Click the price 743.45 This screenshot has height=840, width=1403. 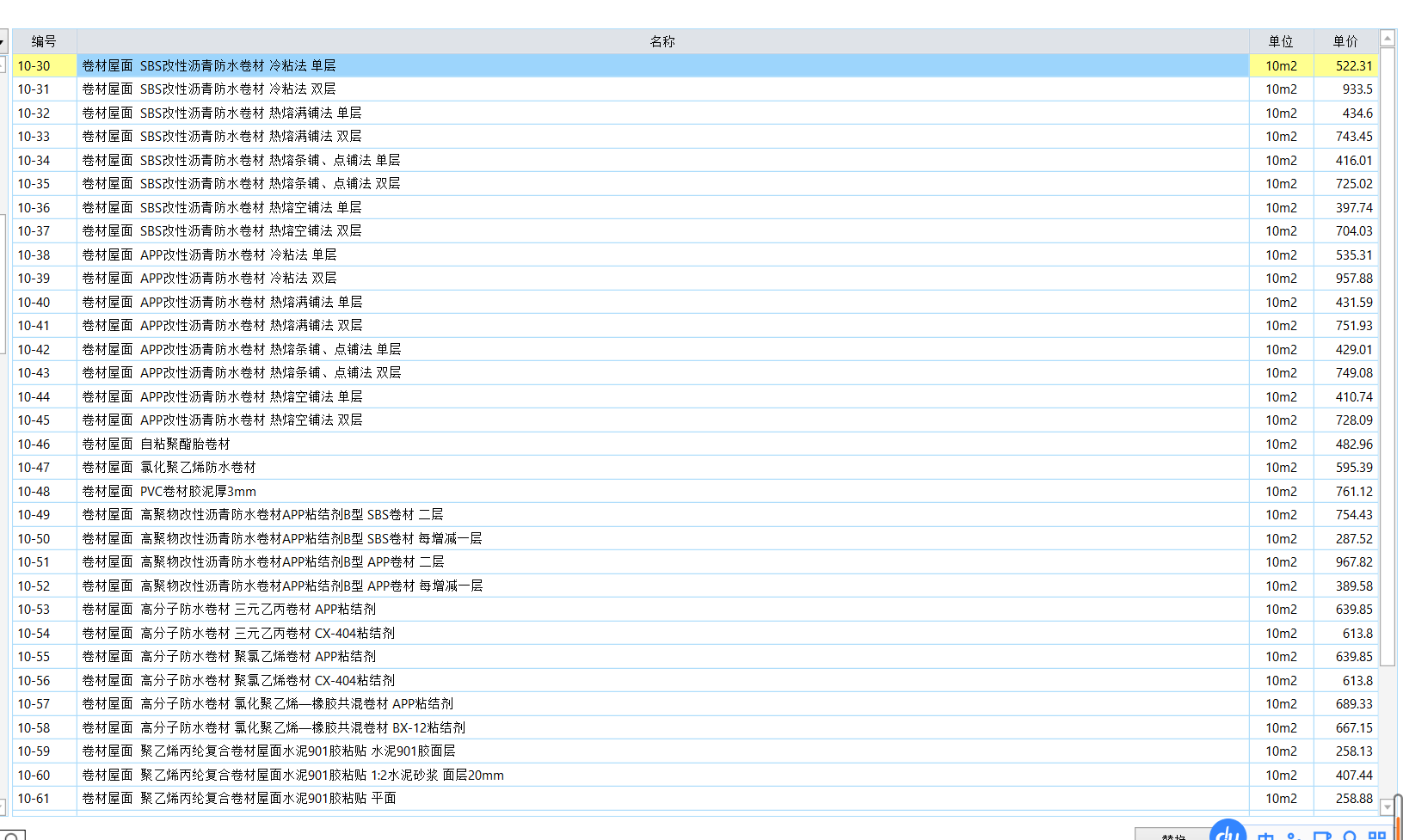click(x=1345, y=137)
